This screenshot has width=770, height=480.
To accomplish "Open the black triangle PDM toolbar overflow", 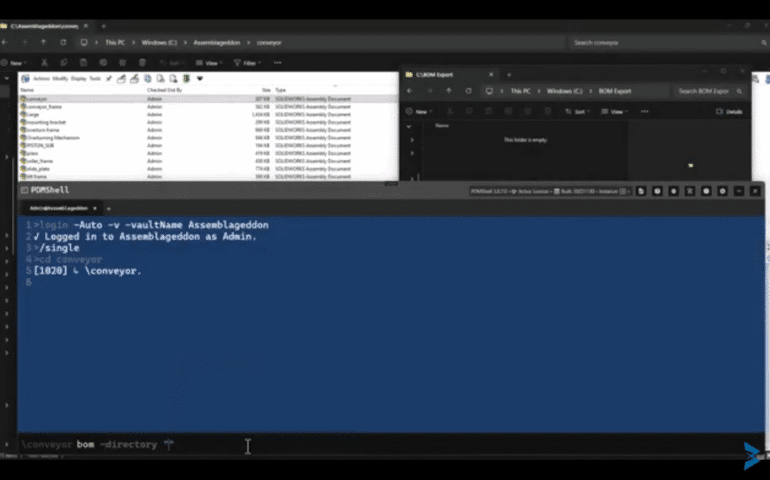I will click(200, 79).
